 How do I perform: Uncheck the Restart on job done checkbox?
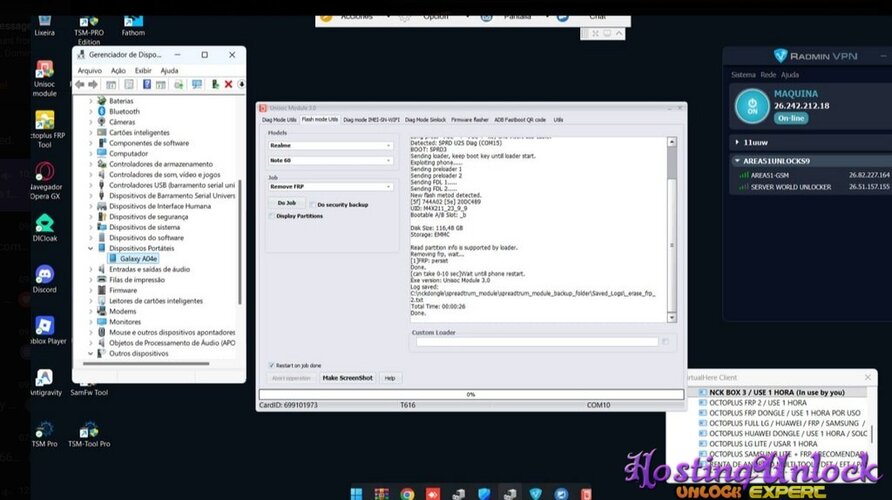click(x=271, y=365)
